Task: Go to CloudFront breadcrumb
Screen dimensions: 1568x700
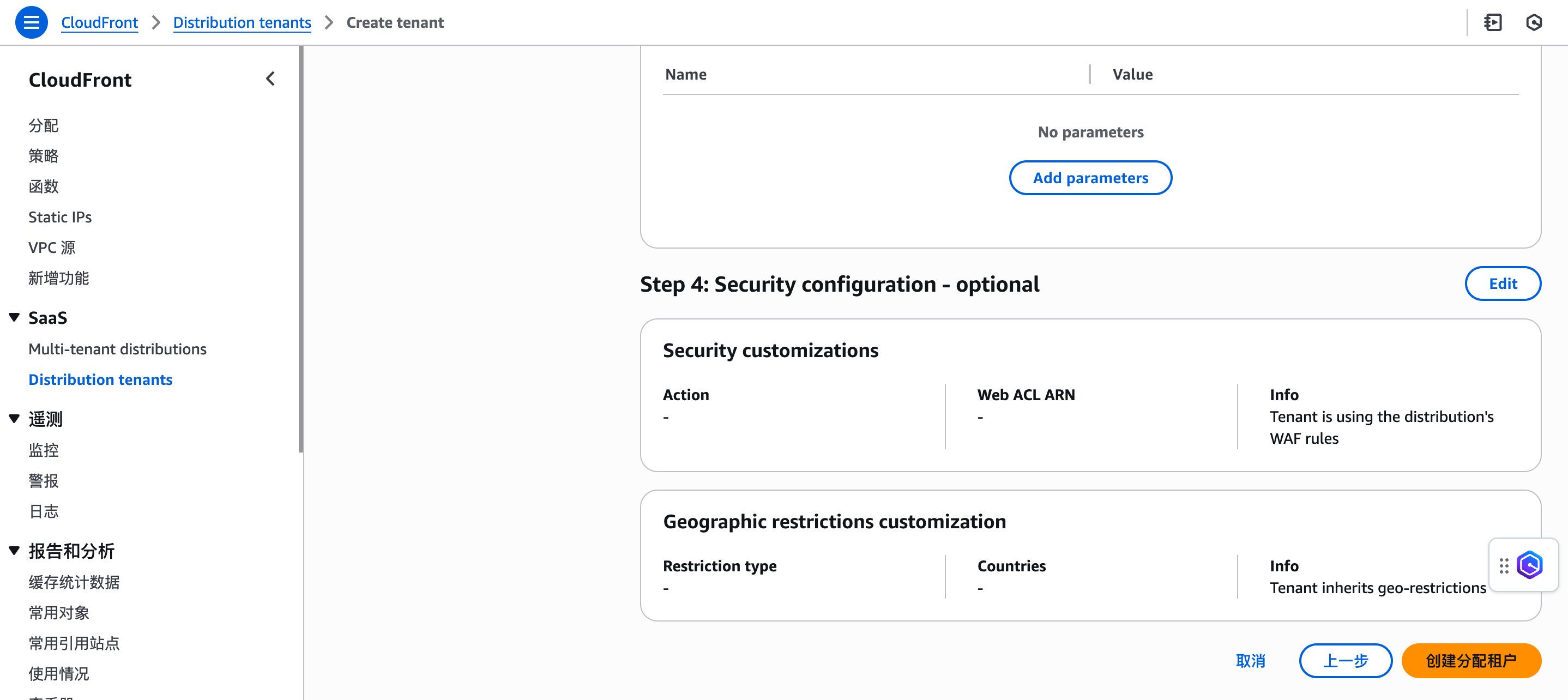Action: coord(99,22)
